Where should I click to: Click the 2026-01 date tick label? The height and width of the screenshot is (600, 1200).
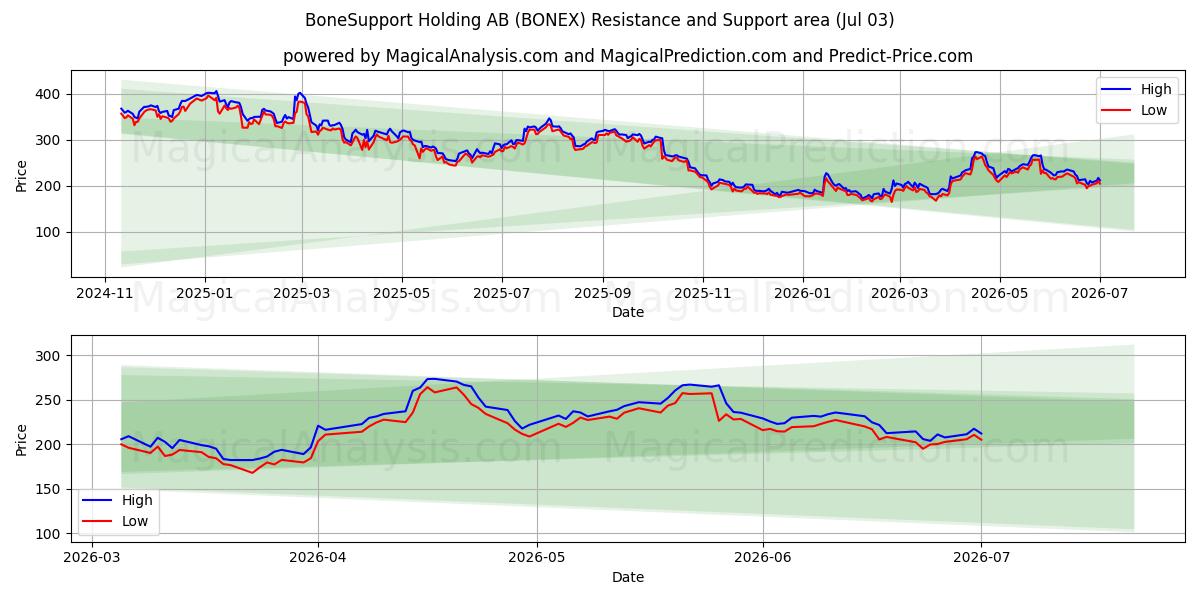click(x=802, y=295)
